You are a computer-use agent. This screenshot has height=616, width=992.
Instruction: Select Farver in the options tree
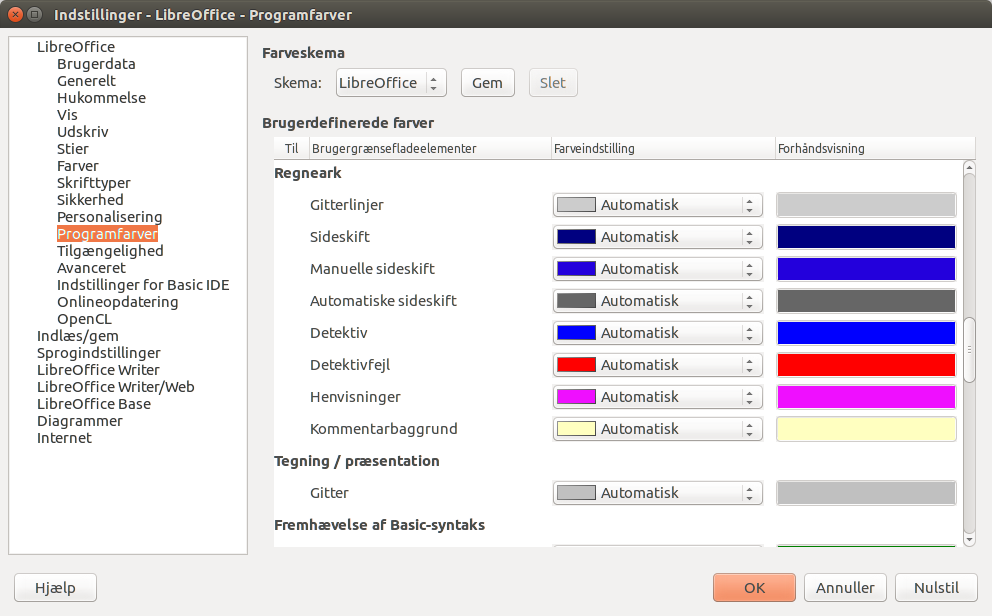[78, 166]
